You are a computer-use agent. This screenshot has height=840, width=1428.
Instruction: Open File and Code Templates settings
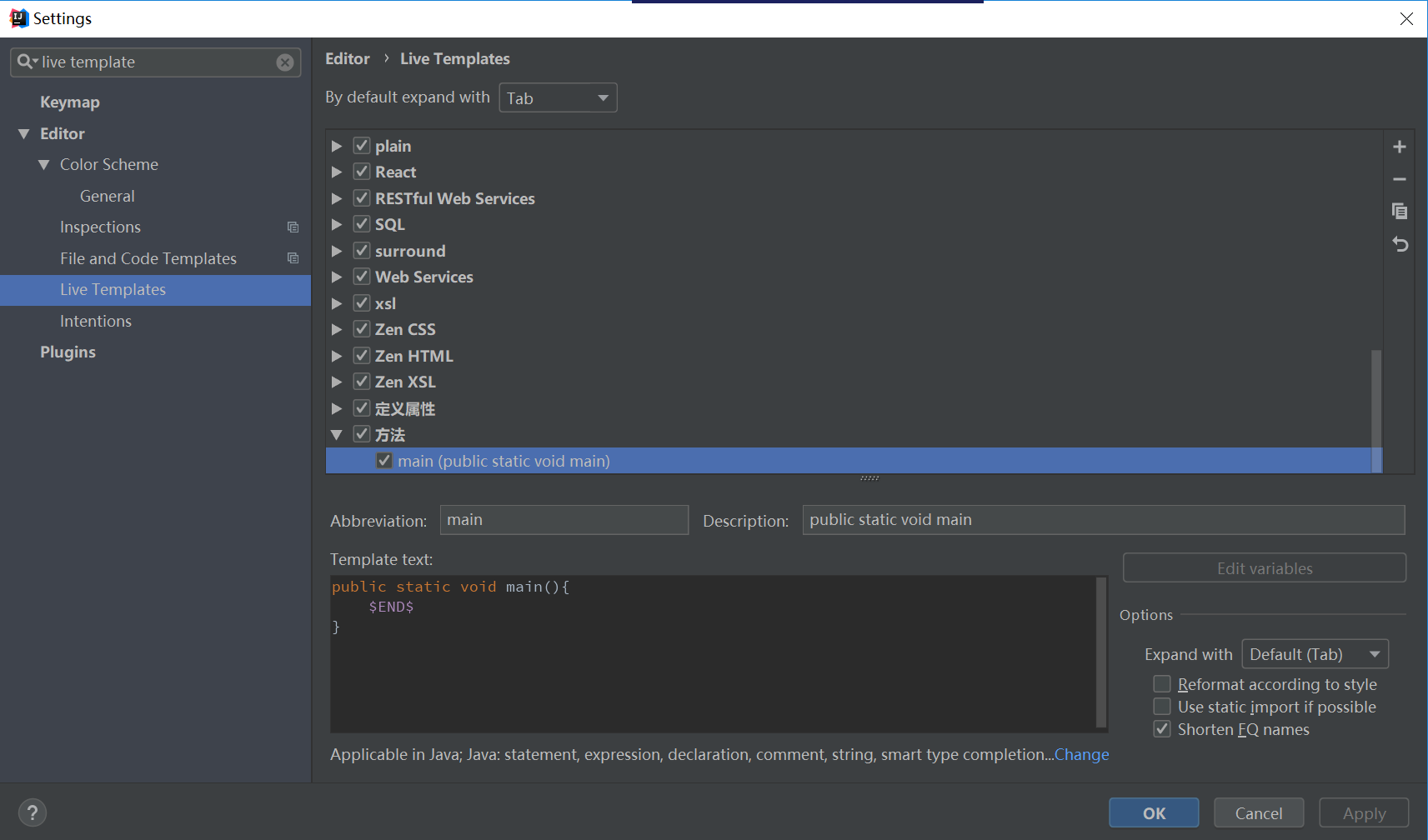point(148,258)
